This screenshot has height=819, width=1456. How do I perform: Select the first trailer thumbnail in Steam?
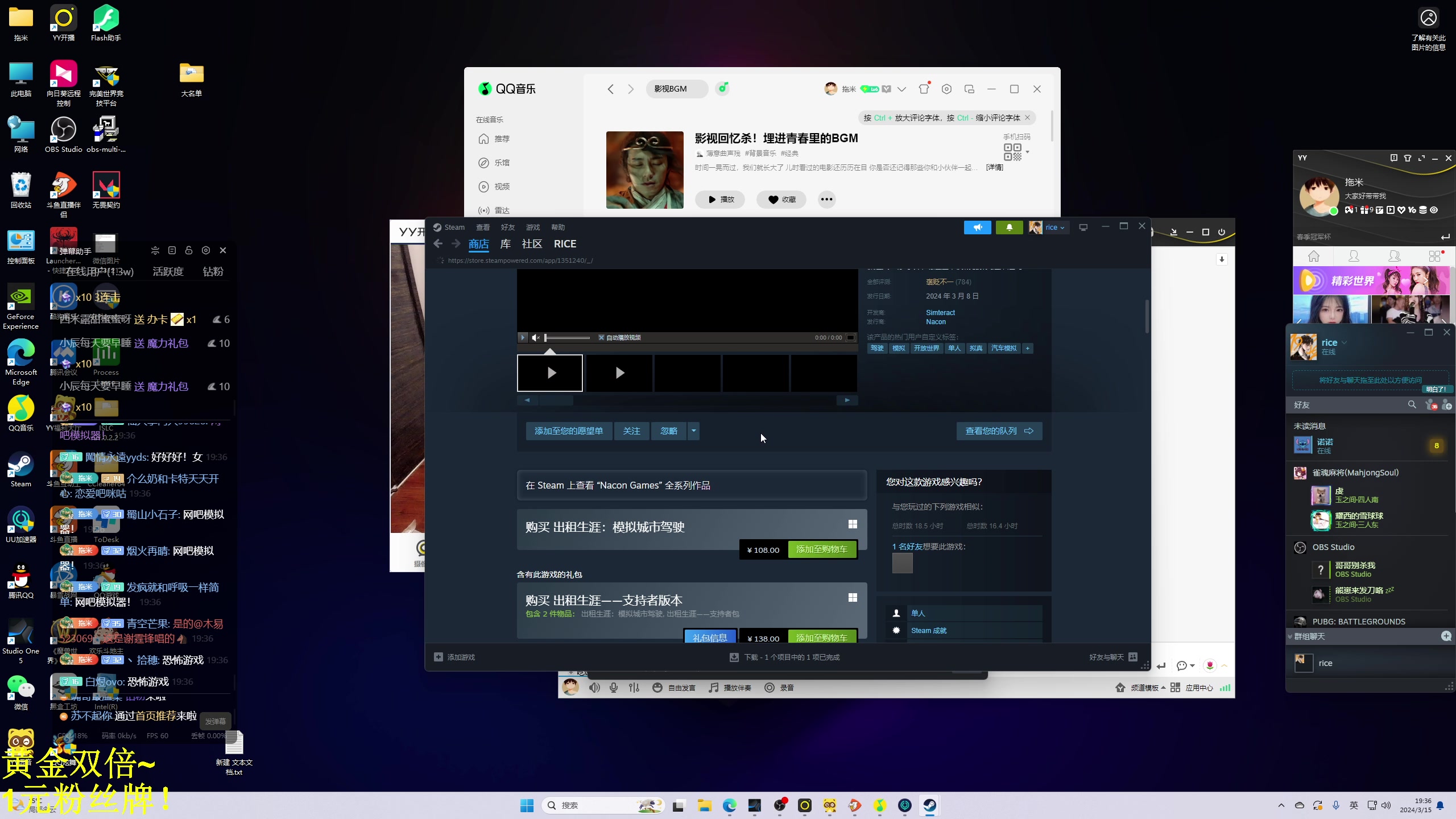[x=550, y=373]
